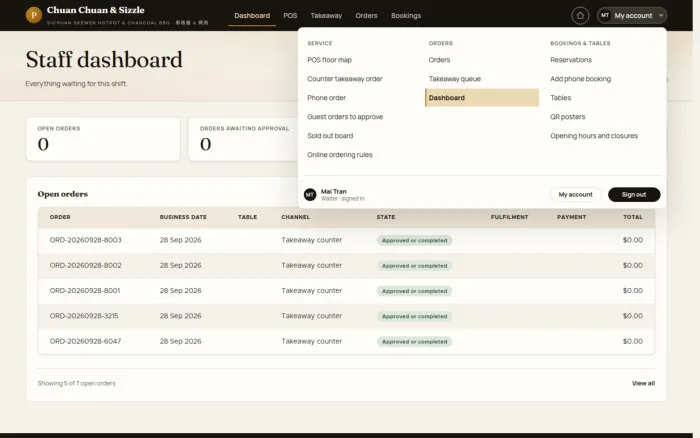
Task: Click the STATE column header
Action: (386, 217)
